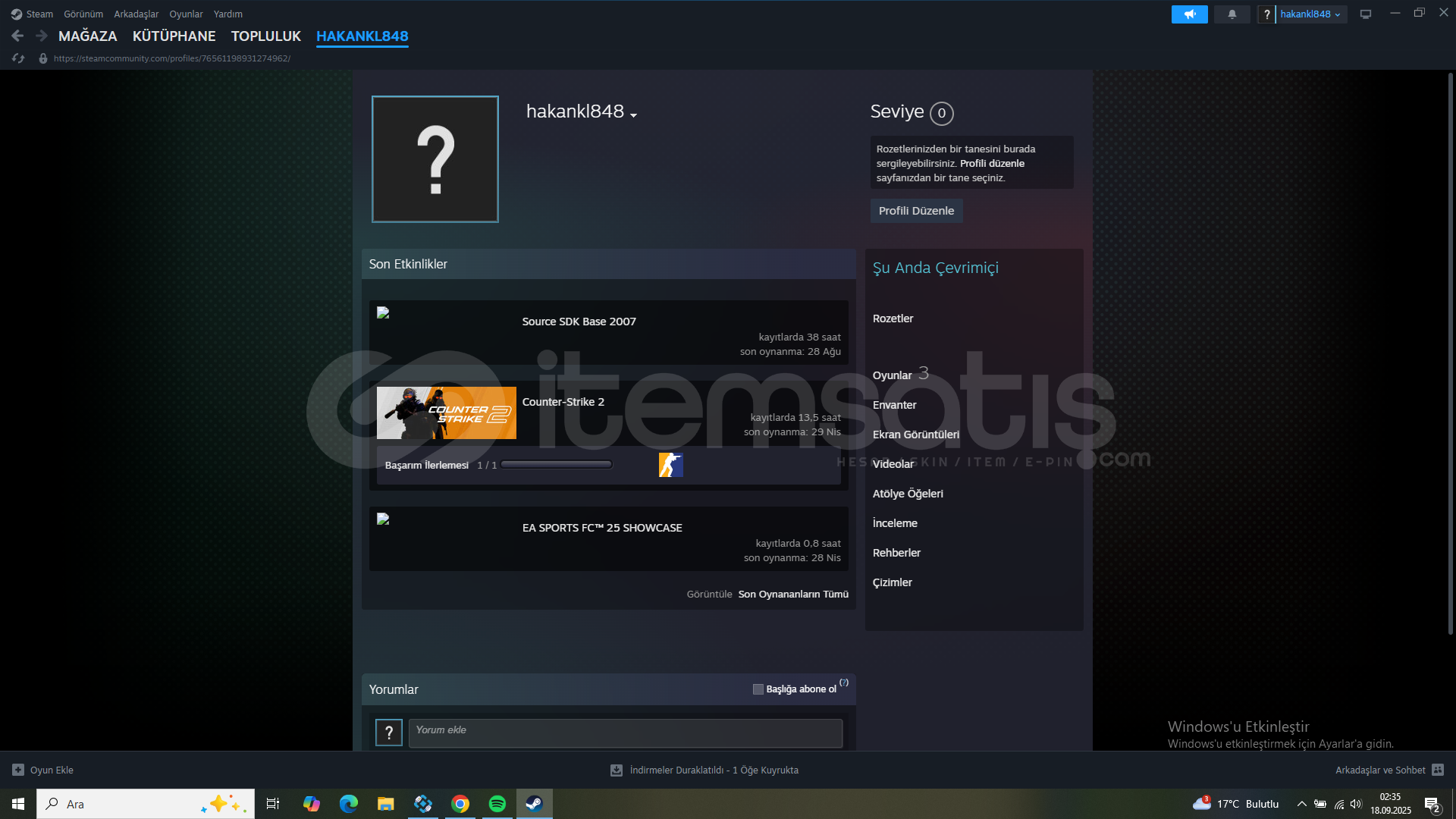Open the Oyunlar games count link

(901, 375)
